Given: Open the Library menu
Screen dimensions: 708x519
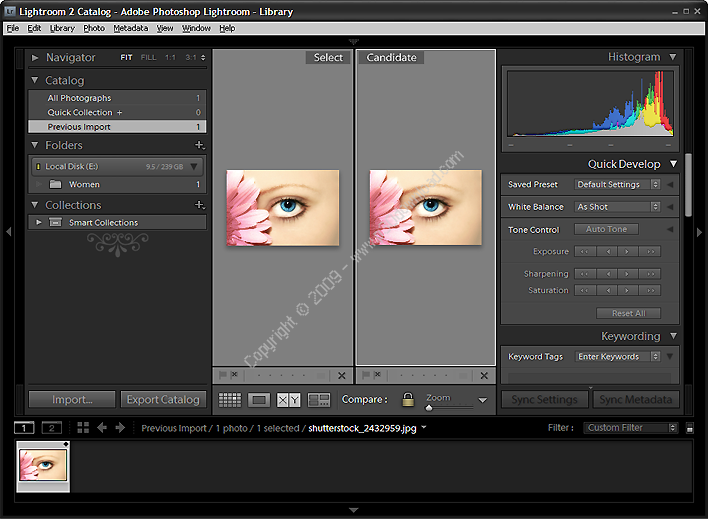Looking at the screenshot, I should tap(62, 28).
